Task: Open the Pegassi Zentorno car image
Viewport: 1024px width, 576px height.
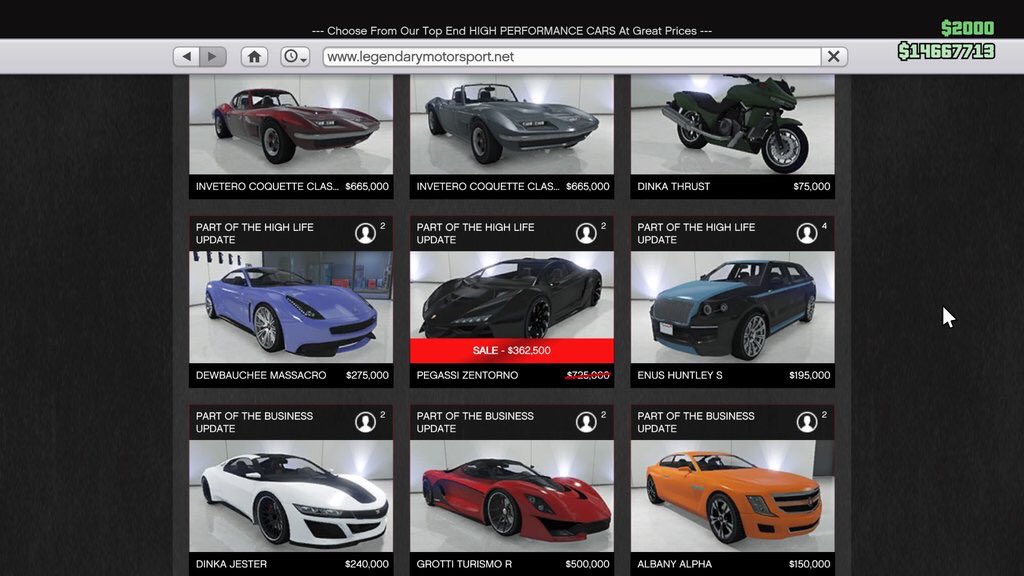Action: pyautogui.click(x=512, y=295)
